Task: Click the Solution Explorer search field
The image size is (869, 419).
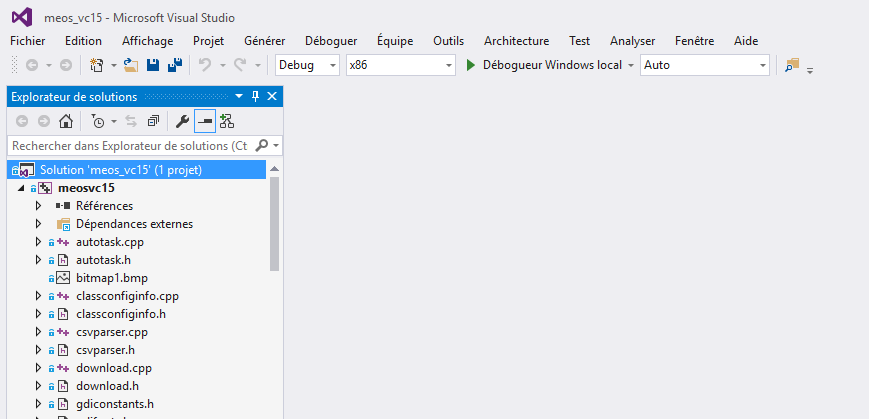Action: click(130, 146)
